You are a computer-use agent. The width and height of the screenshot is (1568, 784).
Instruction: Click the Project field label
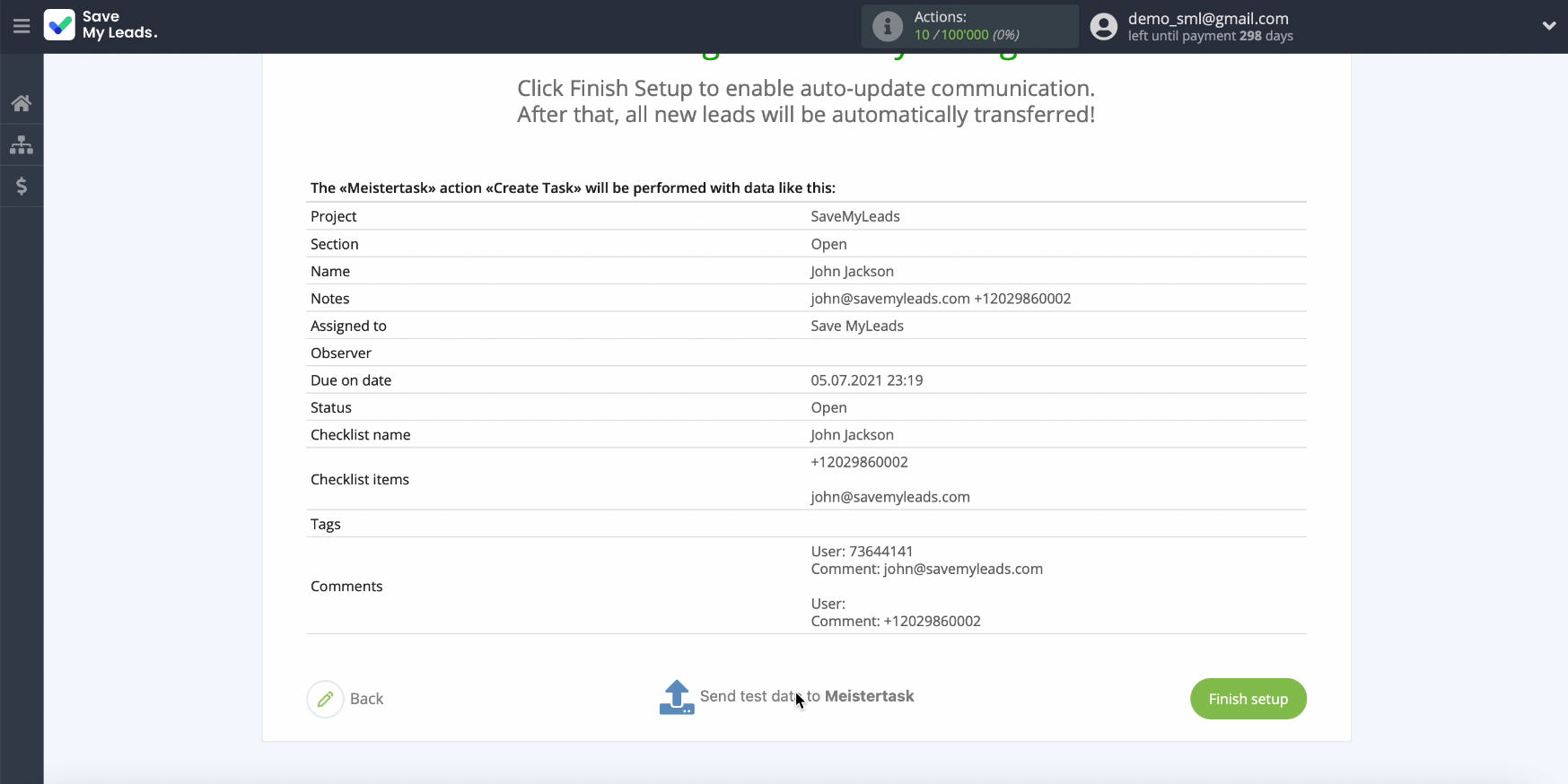333,216
